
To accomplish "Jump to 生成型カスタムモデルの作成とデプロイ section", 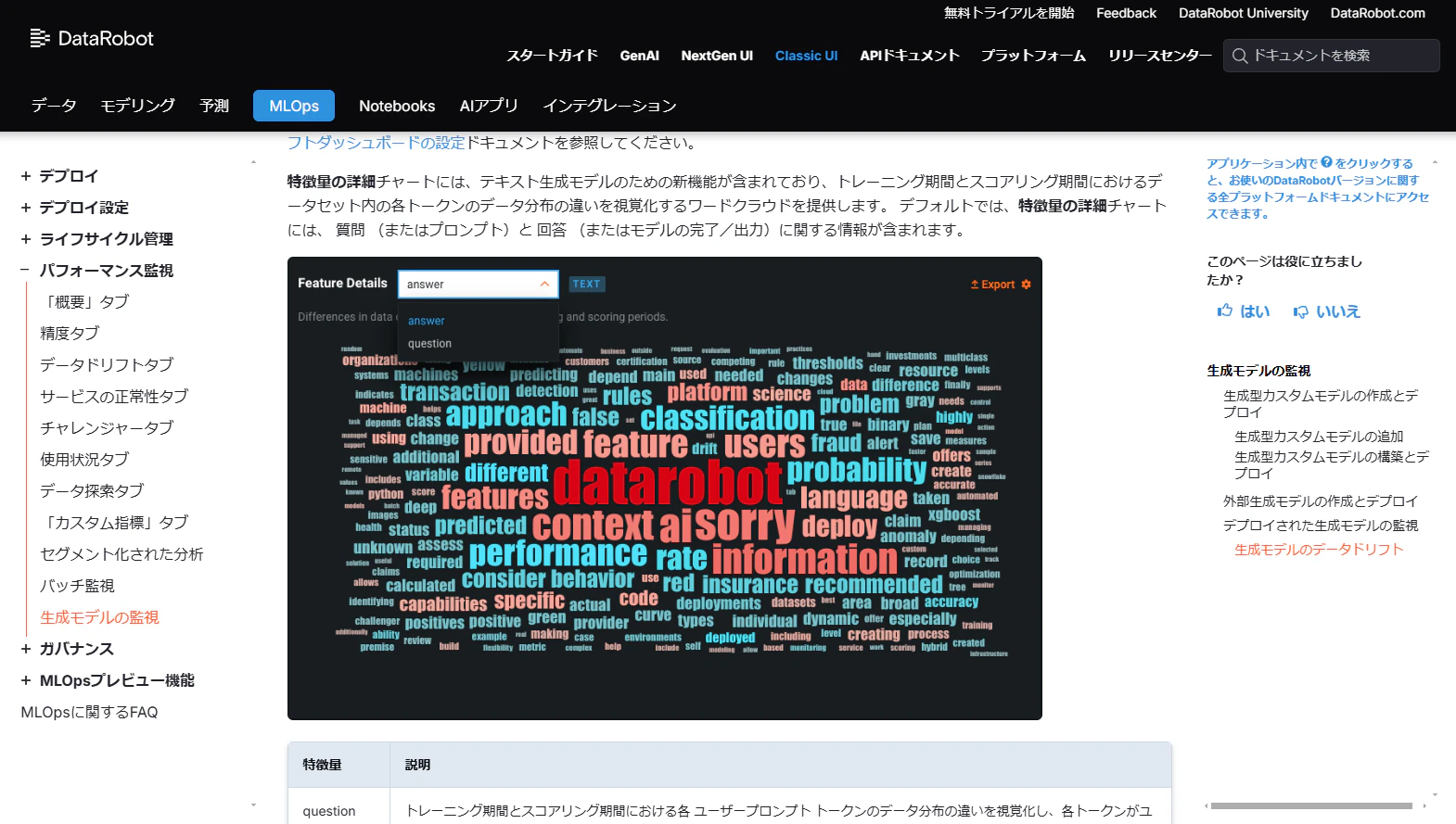I will 1321,403.
